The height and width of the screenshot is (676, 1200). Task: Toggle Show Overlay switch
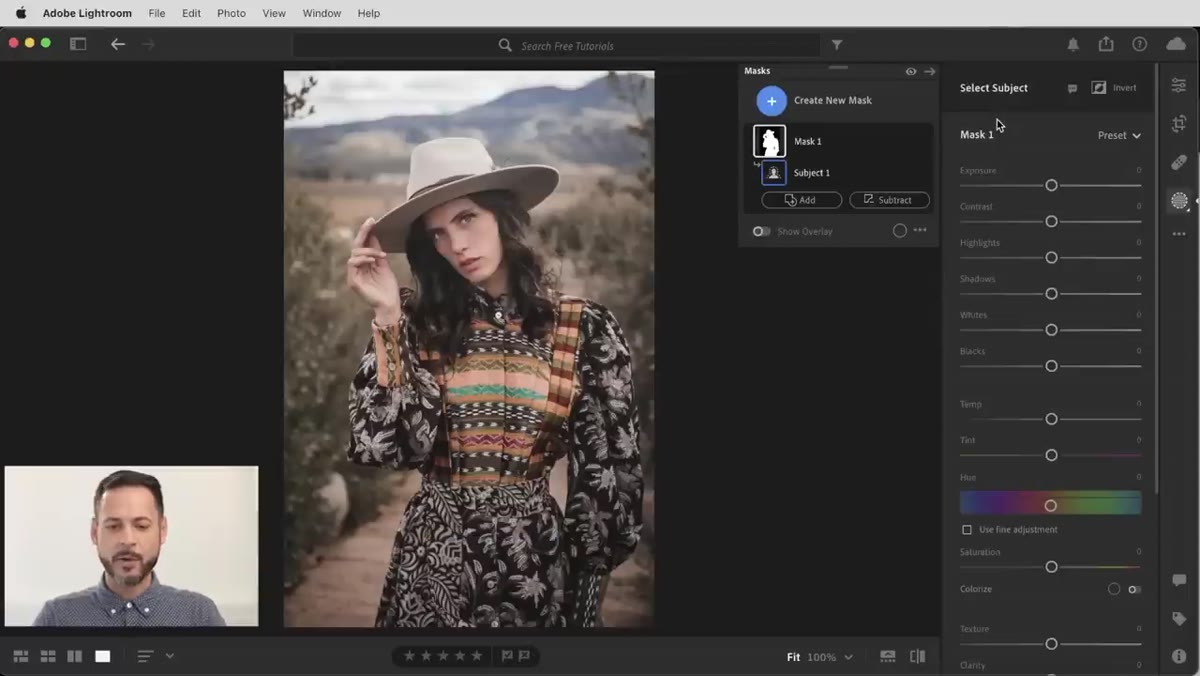point(762,231)
